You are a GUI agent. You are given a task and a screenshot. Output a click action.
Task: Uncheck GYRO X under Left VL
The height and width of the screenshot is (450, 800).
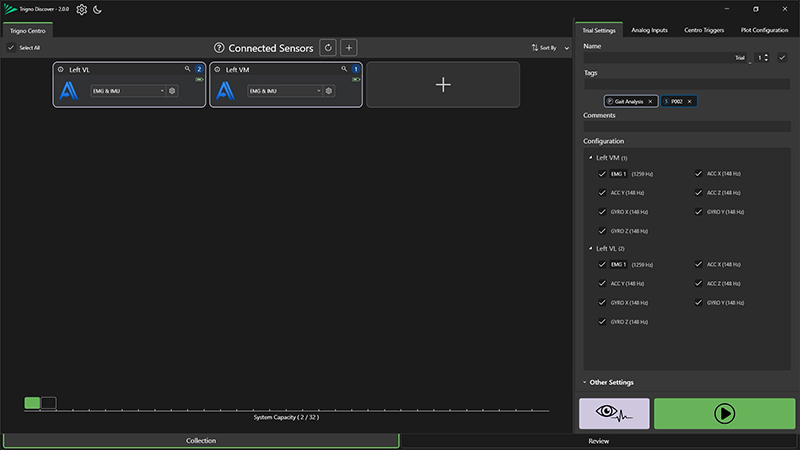[602, 303]
